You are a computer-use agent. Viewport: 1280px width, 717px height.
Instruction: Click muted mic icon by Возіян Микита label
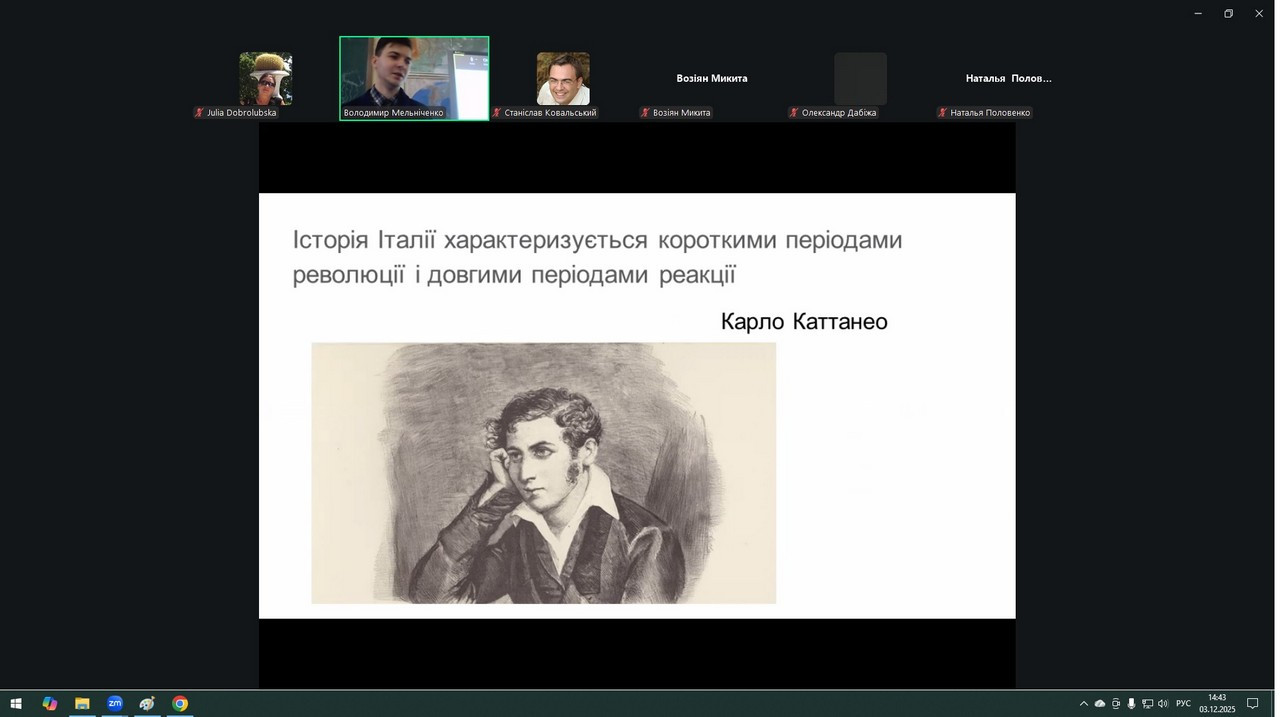(x=645, y=113)
